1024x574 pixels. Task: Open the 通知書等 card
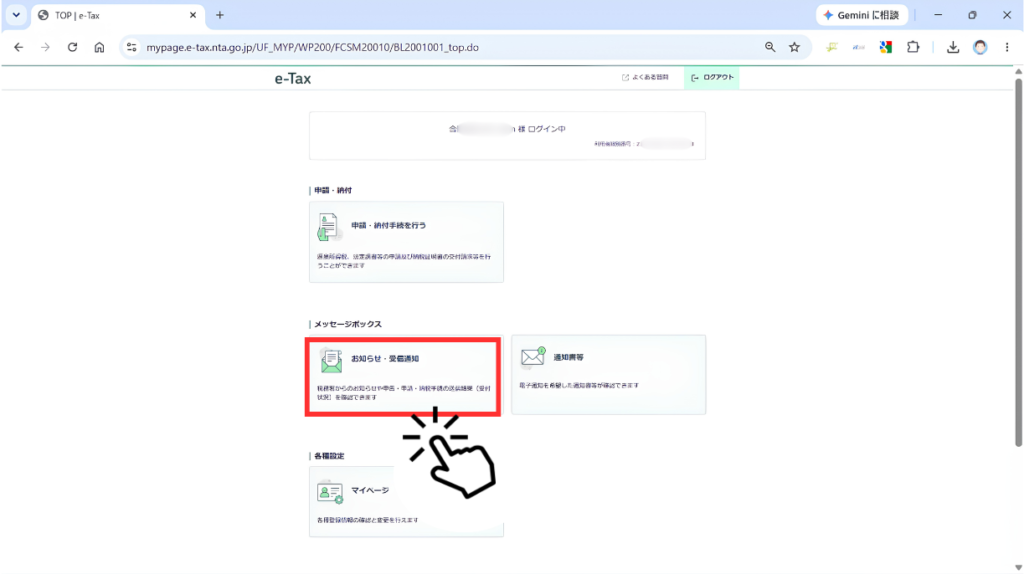point(609,375)
